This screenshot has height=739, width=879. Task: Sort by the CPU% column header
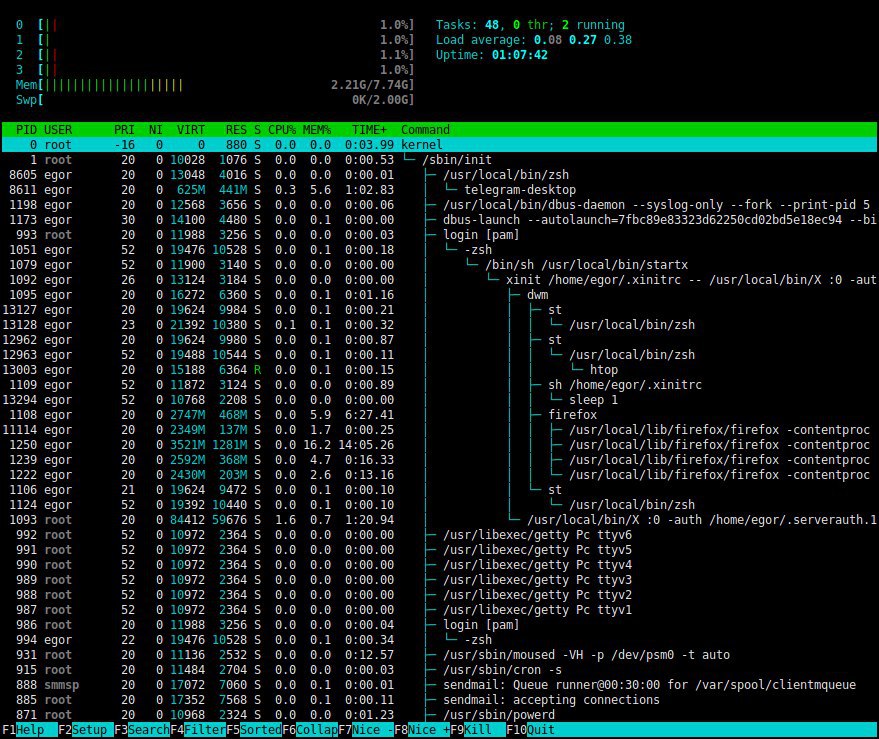282,130
